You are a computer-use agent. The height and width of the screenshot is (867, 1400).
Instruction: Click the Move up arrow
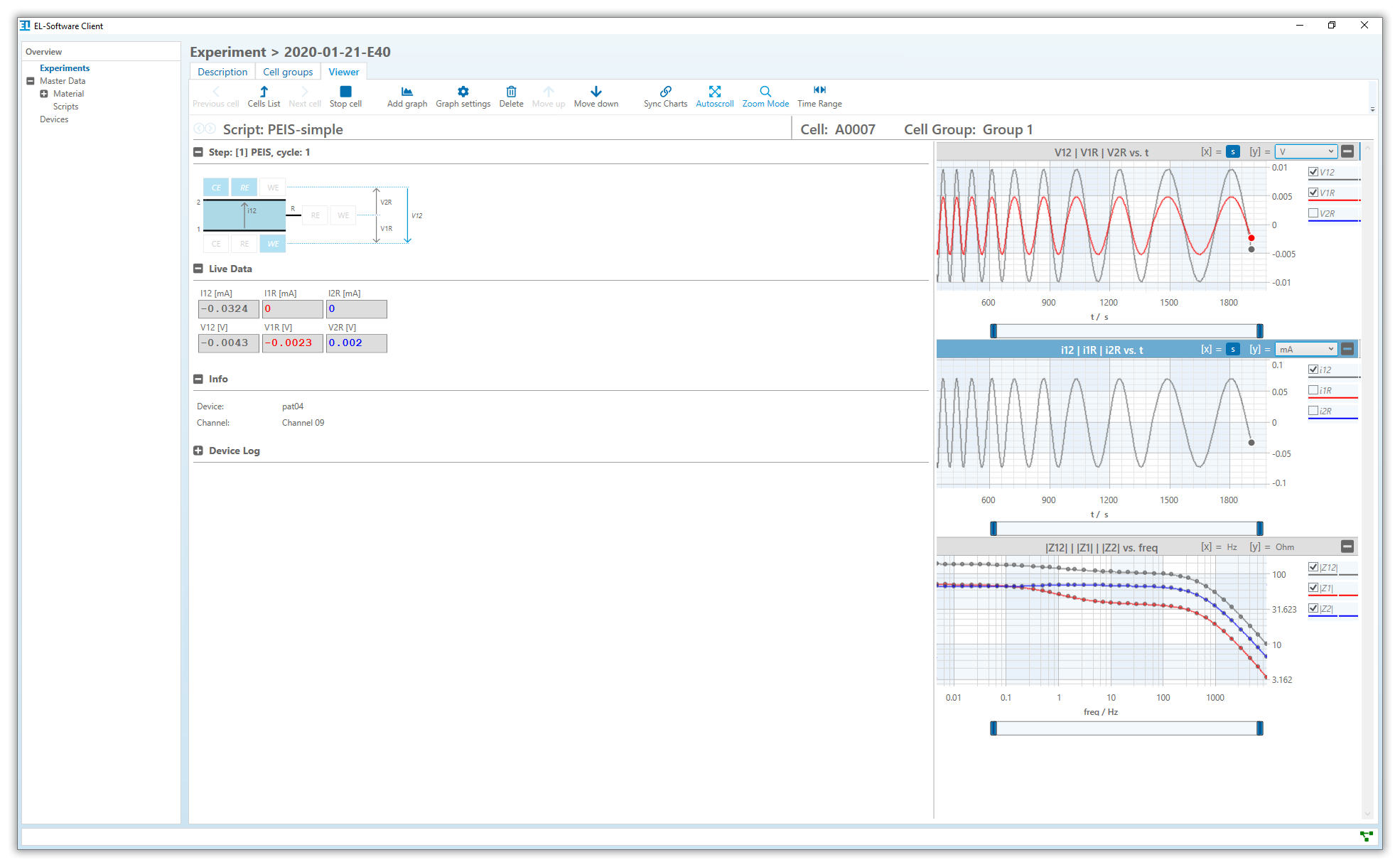coord(549,92)
